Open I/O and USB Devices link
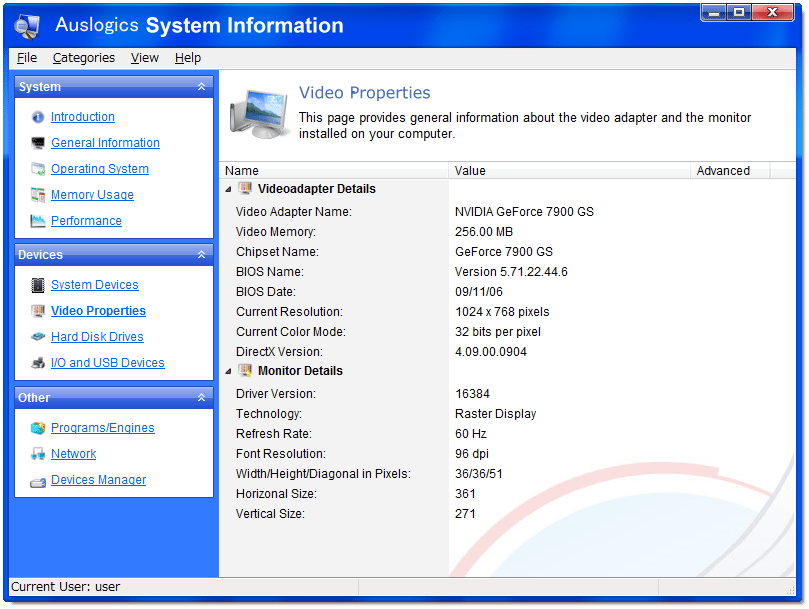The height and width of the screenshot is (609, 809). [107, 363]
